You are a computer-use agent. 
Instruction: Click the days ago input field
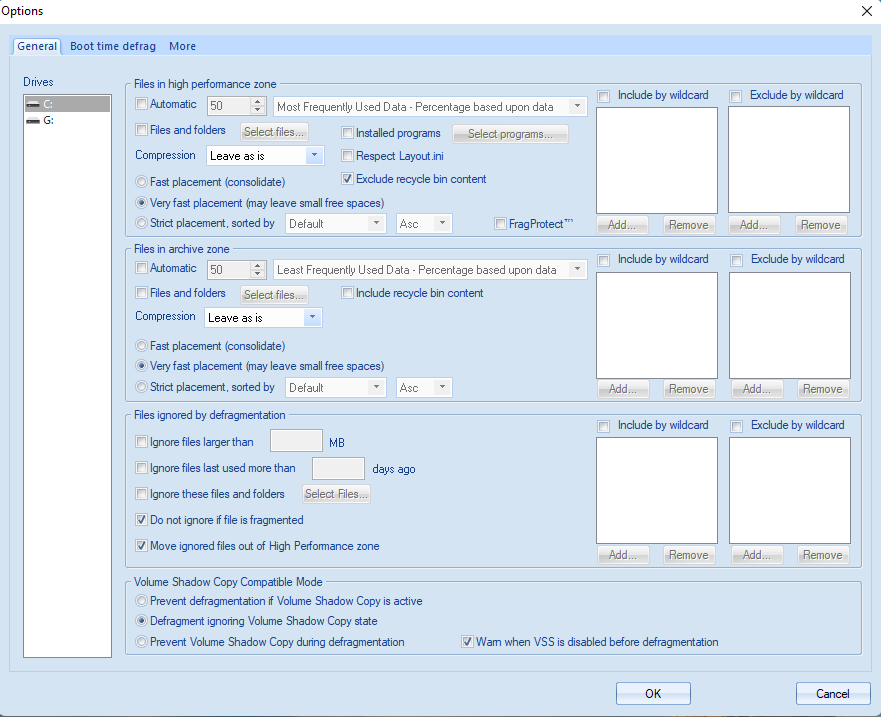pyautogui.click(x=338, y=468)
